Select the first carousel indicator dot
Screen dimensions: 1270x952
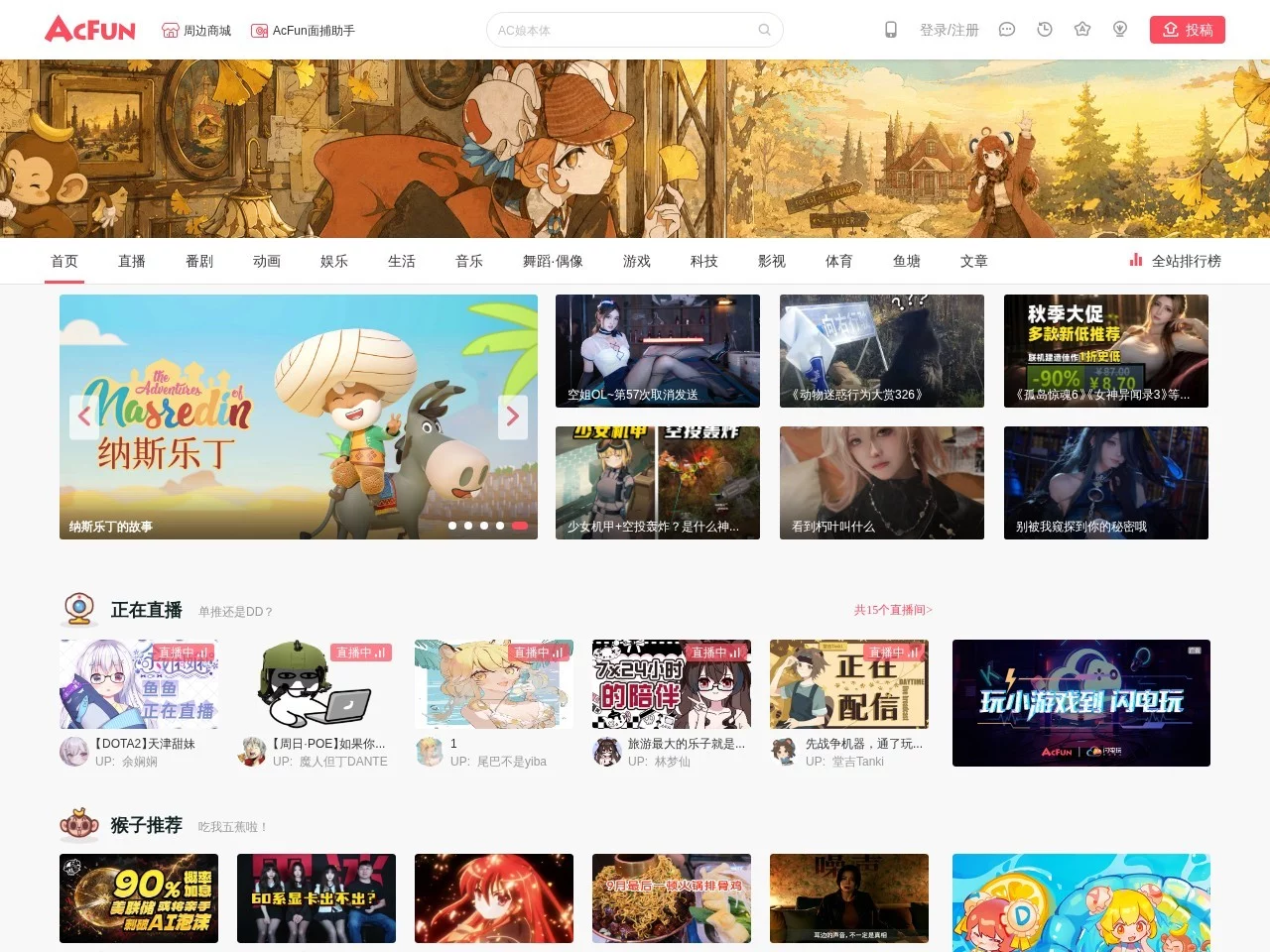(452, 526)
